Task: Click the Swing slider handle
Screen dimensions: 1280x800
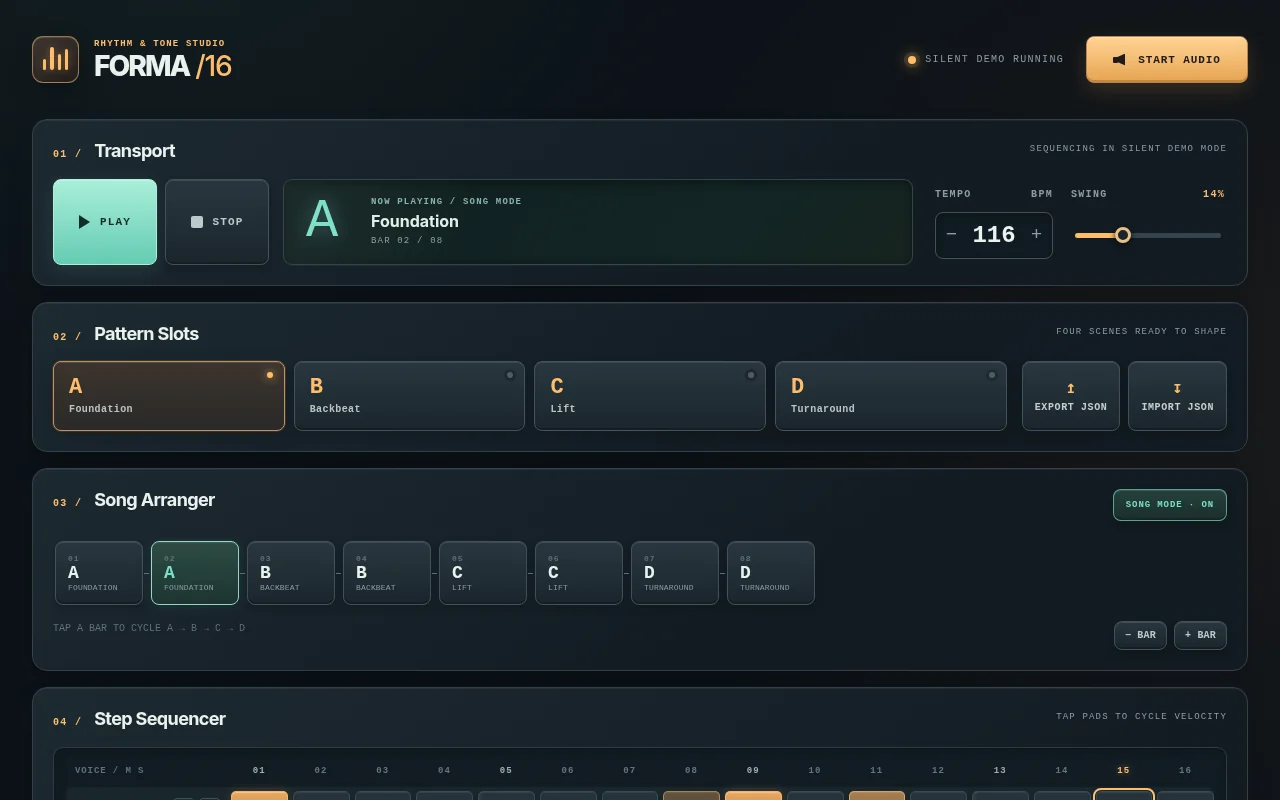Action: [1123, 235]
